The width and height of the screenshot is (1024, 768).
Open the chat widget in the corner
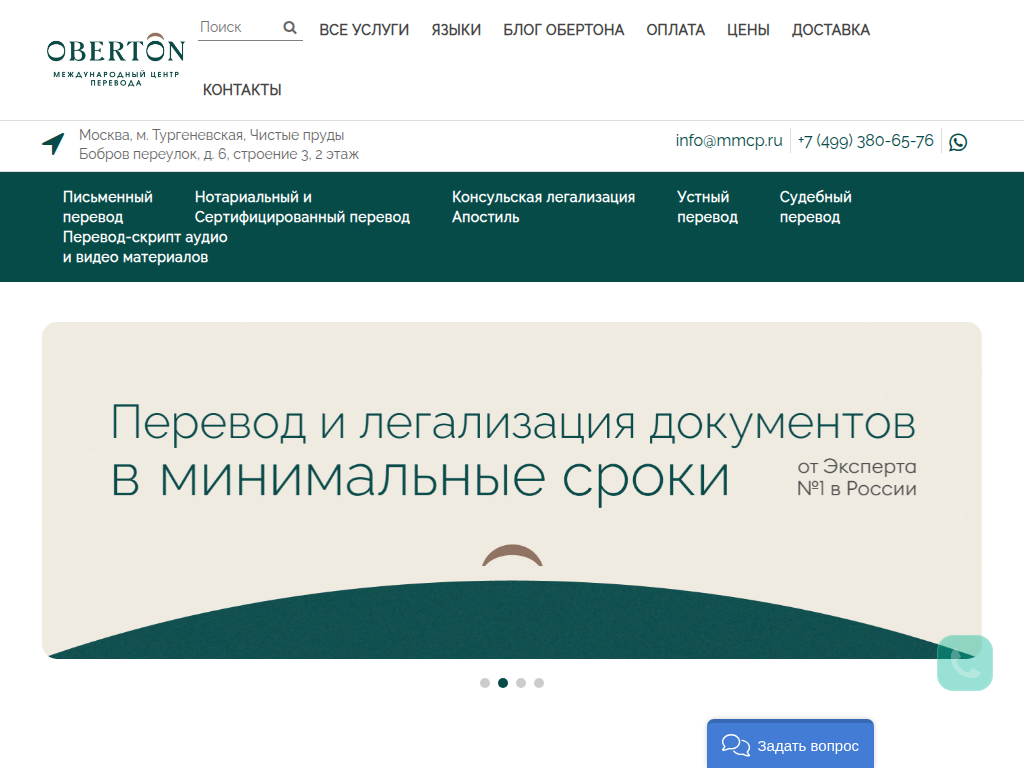click(964, 663)
